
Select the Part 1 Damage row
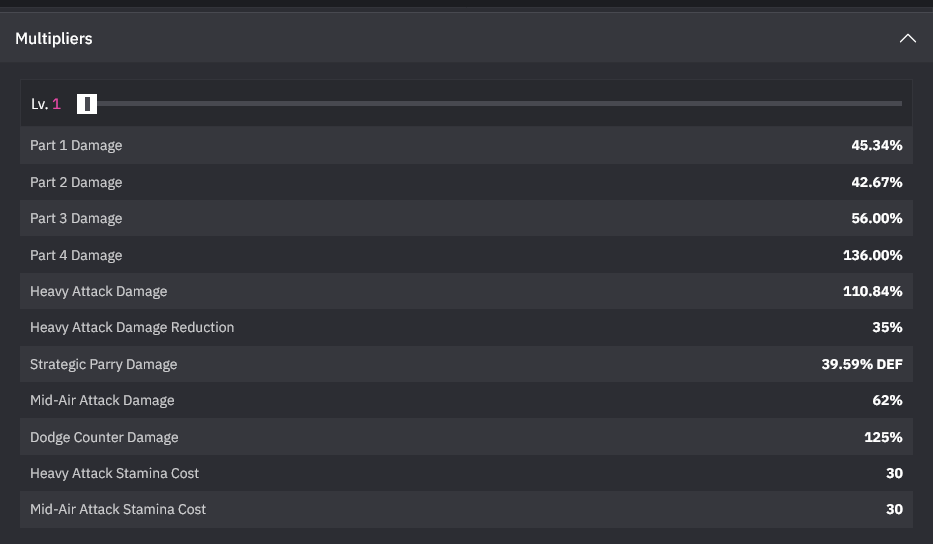[x=466, y=145]
